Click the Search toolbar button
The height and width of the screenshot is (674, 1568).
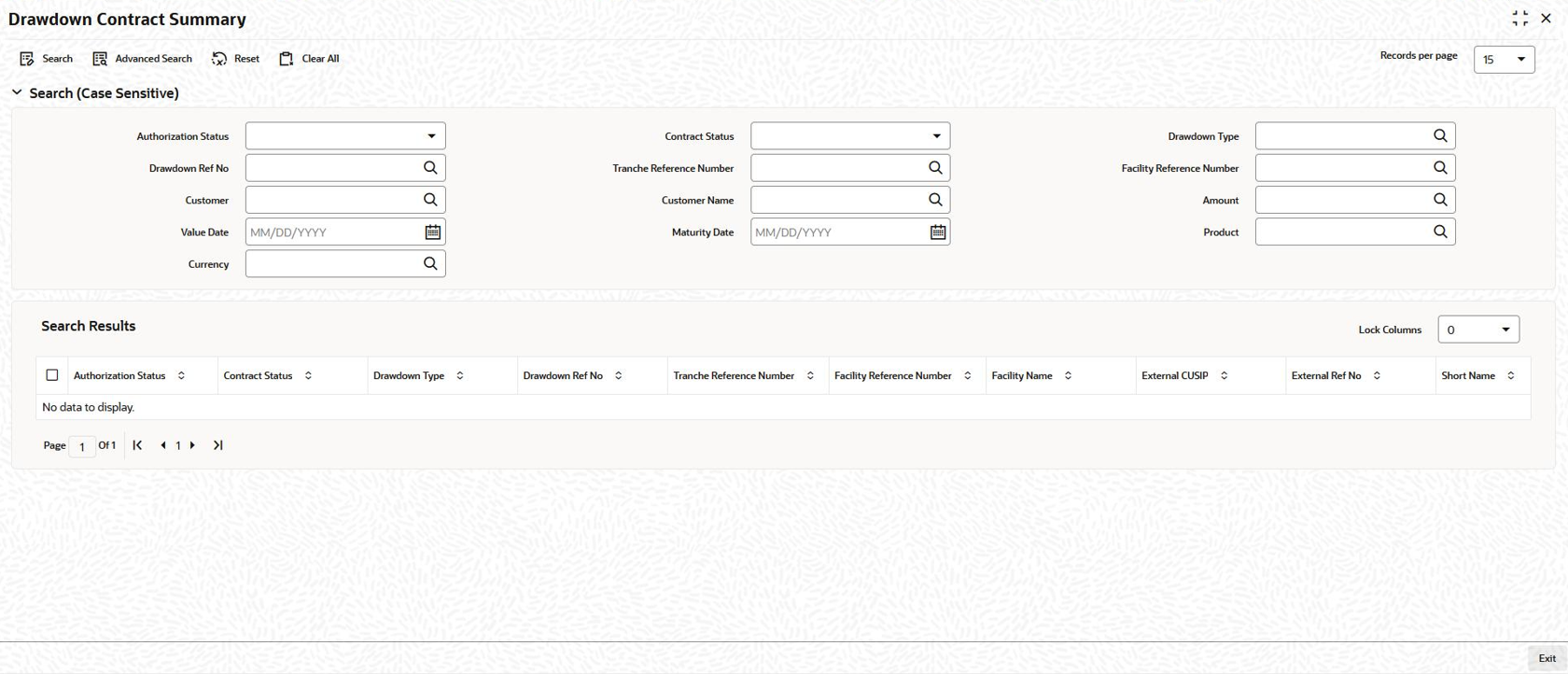pyautogui.click(x=47, y=59)
